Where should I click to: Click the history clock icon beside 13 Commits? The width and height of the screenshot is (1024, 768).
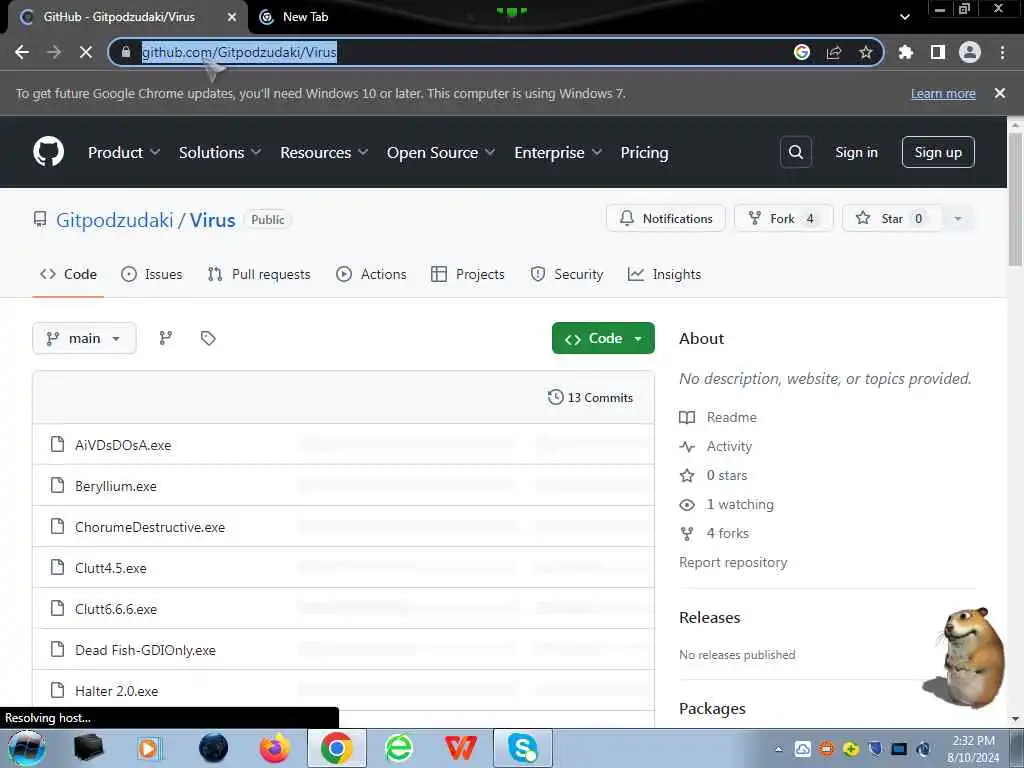pyautogui.click(x=555, y=397)
